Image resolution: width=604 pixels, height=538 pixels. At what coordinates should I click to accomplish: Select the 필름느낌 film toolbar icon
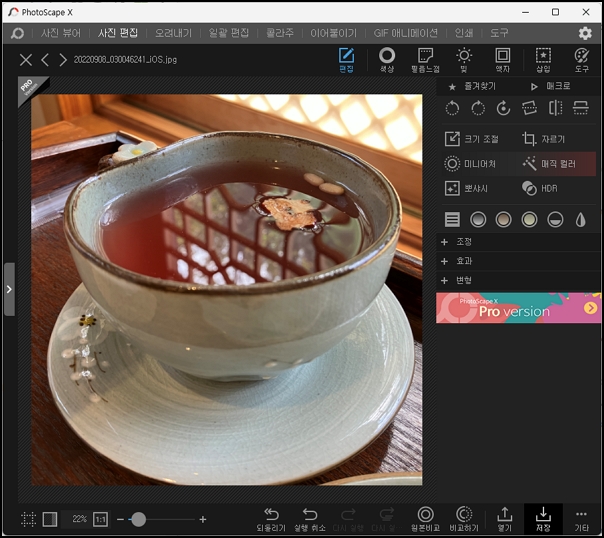tap(425, 60)
